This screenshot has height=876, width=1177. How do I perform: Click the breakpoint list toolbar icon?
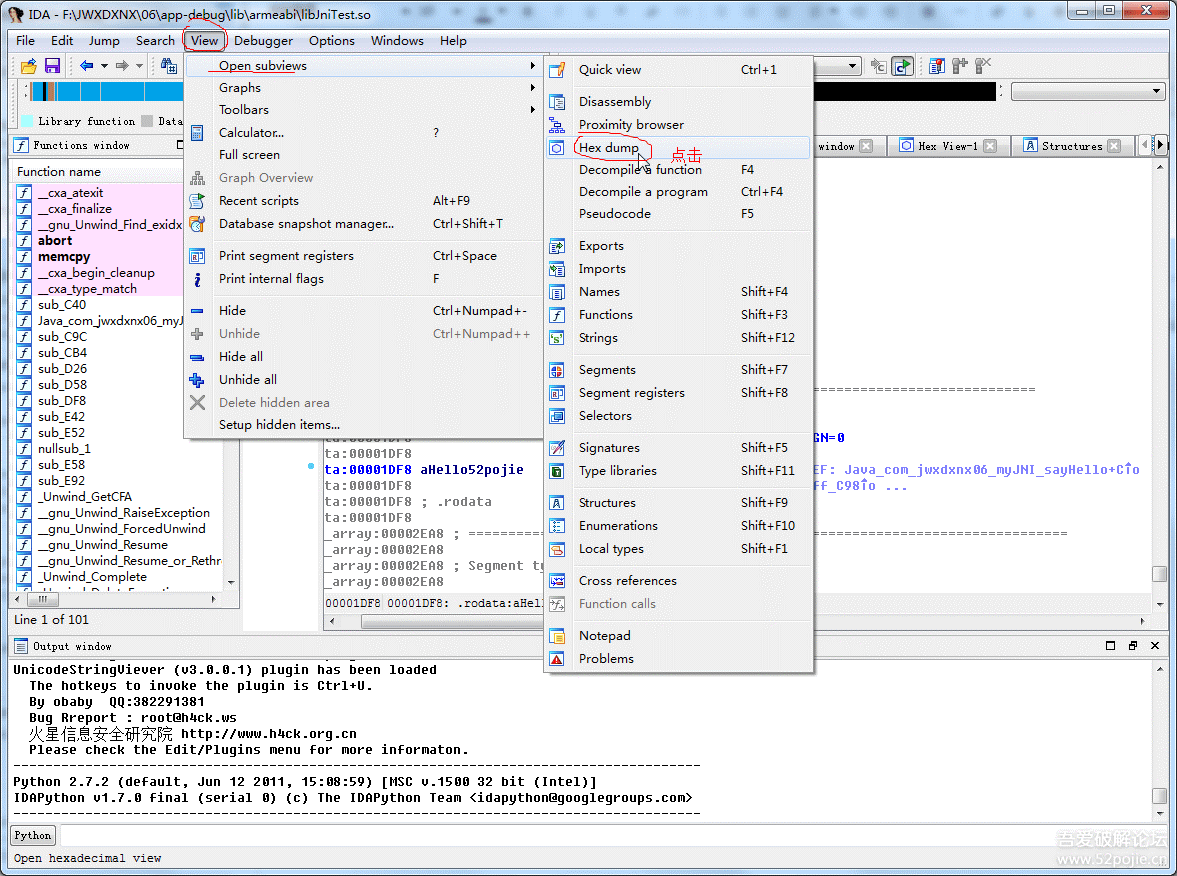tap(936, 66)
